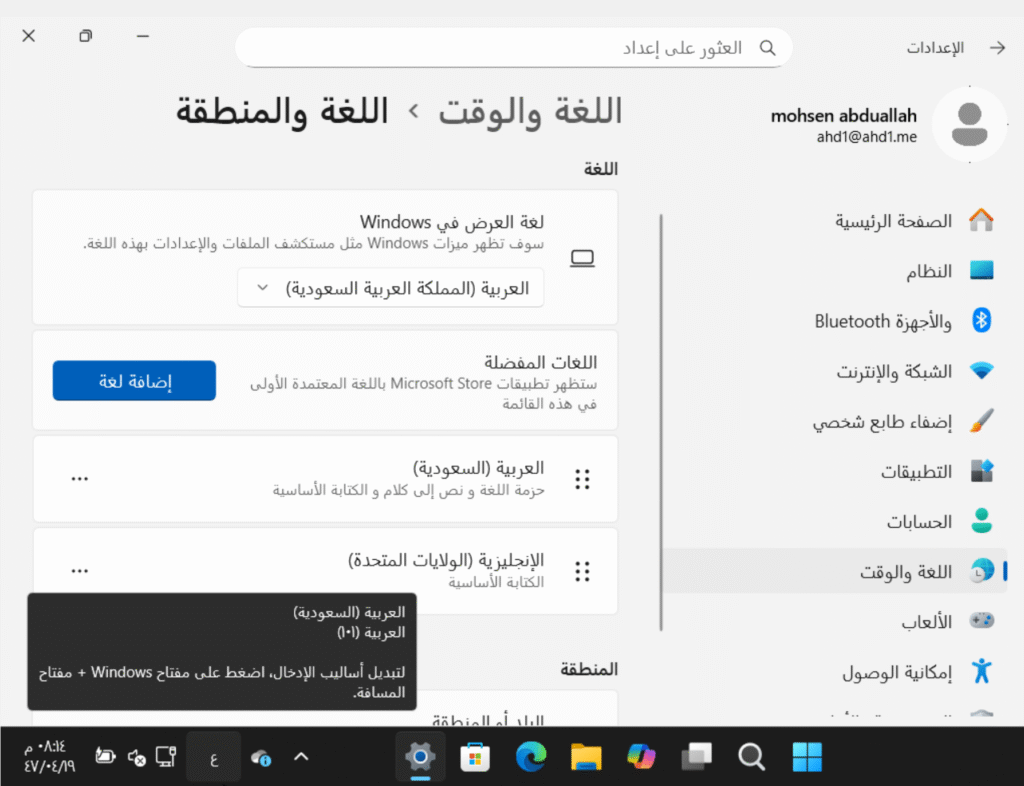Click the Time & language breadcrumb link
The height and width of the screenshot is (786, 1024).
[x=530, y=112]
